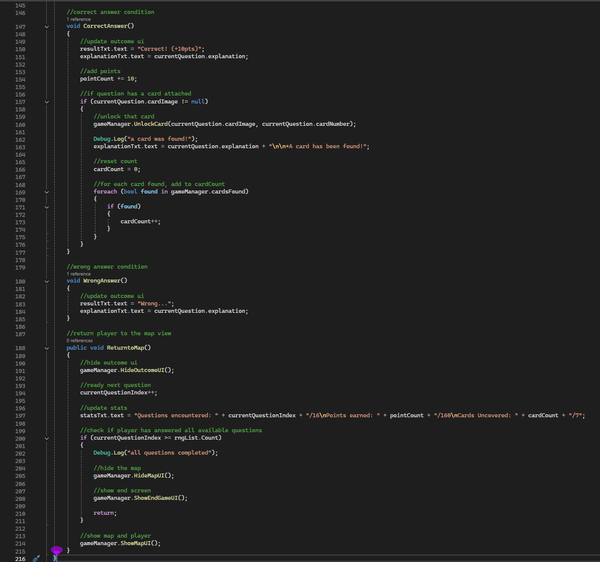
Task: Click gameManager.HideMapUI() call
Action: click(134, 476)
